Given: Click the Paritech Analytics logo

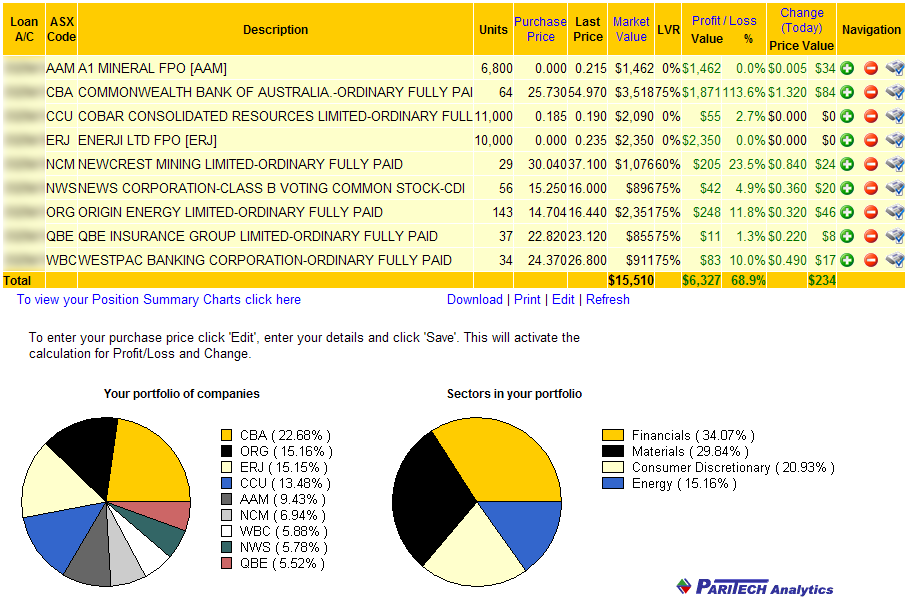Looking at the screenshot, I should [x=755, y=586].
